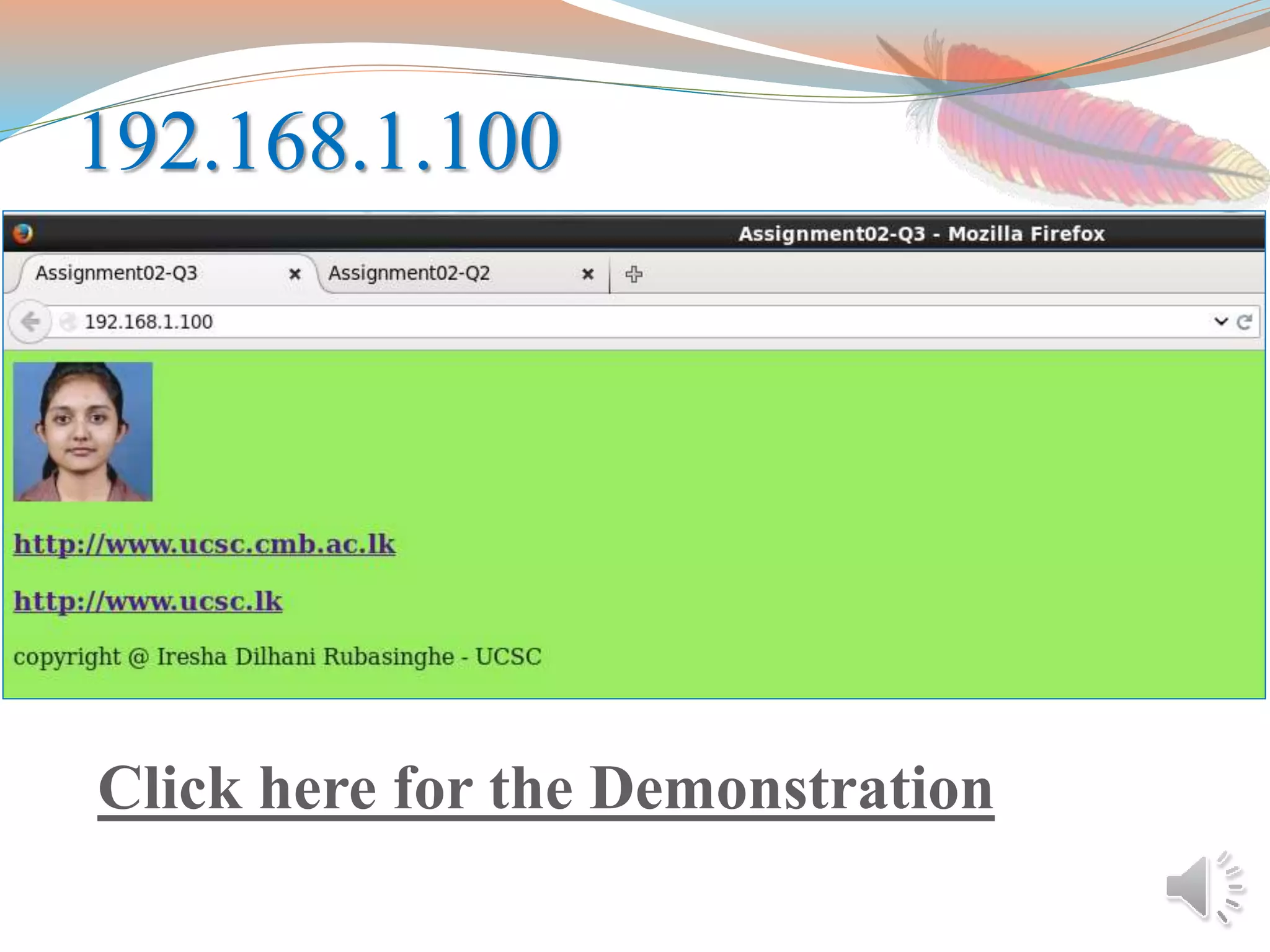Image resolution: width=1270 pixels, height=952 pixels.
Task: Open the http://www.ucsc.cmb.ac.lk link
Action: click(x=204, y=544)
